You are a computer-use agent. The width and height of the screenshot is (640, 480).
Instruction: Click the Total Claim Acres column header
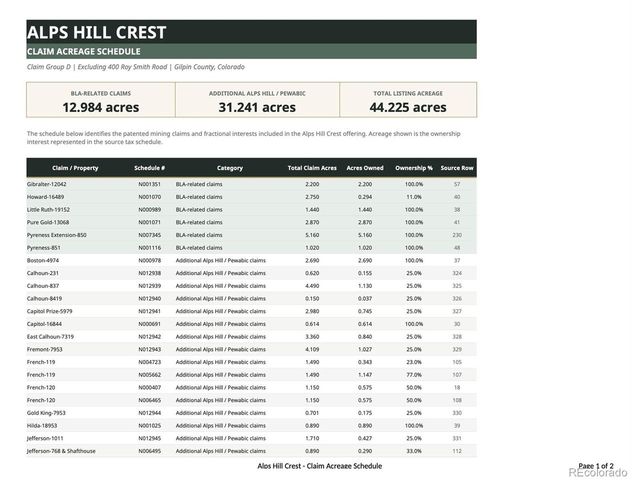click(312, 168)
